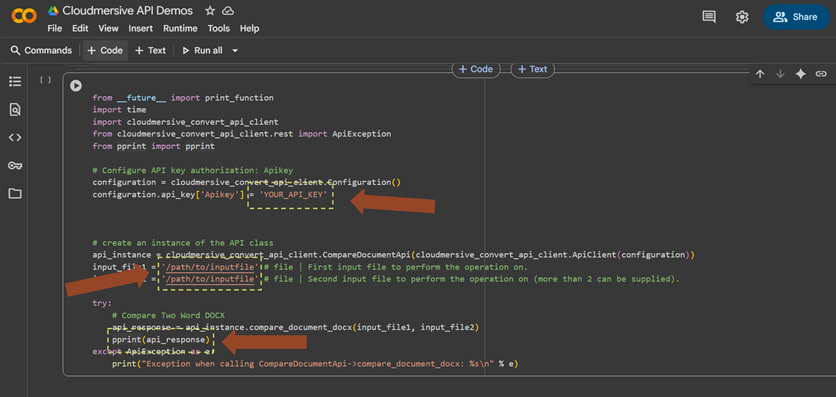Open the Insert menu
This screenshot has height=397, width=836.
[x=141, y=29]
